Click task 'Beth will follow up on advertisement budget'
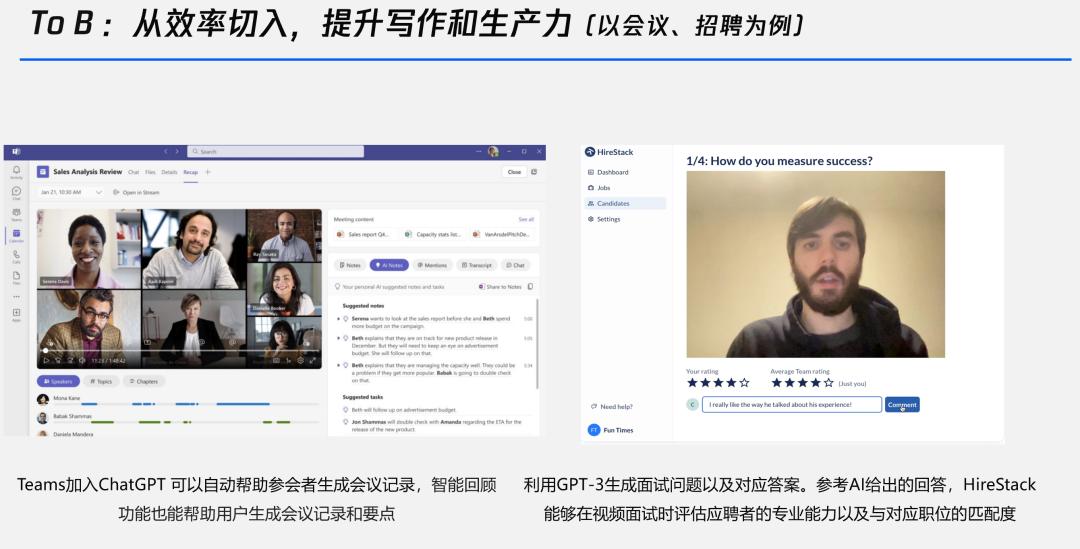The width and height of the screenshot is (1080, 549). click(x=404, y=410)
